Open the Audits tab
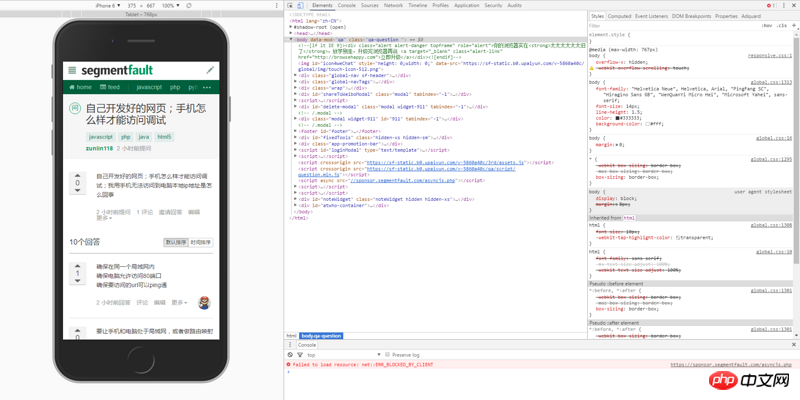This screenshot has width=800, height=400. pos(514,5)
